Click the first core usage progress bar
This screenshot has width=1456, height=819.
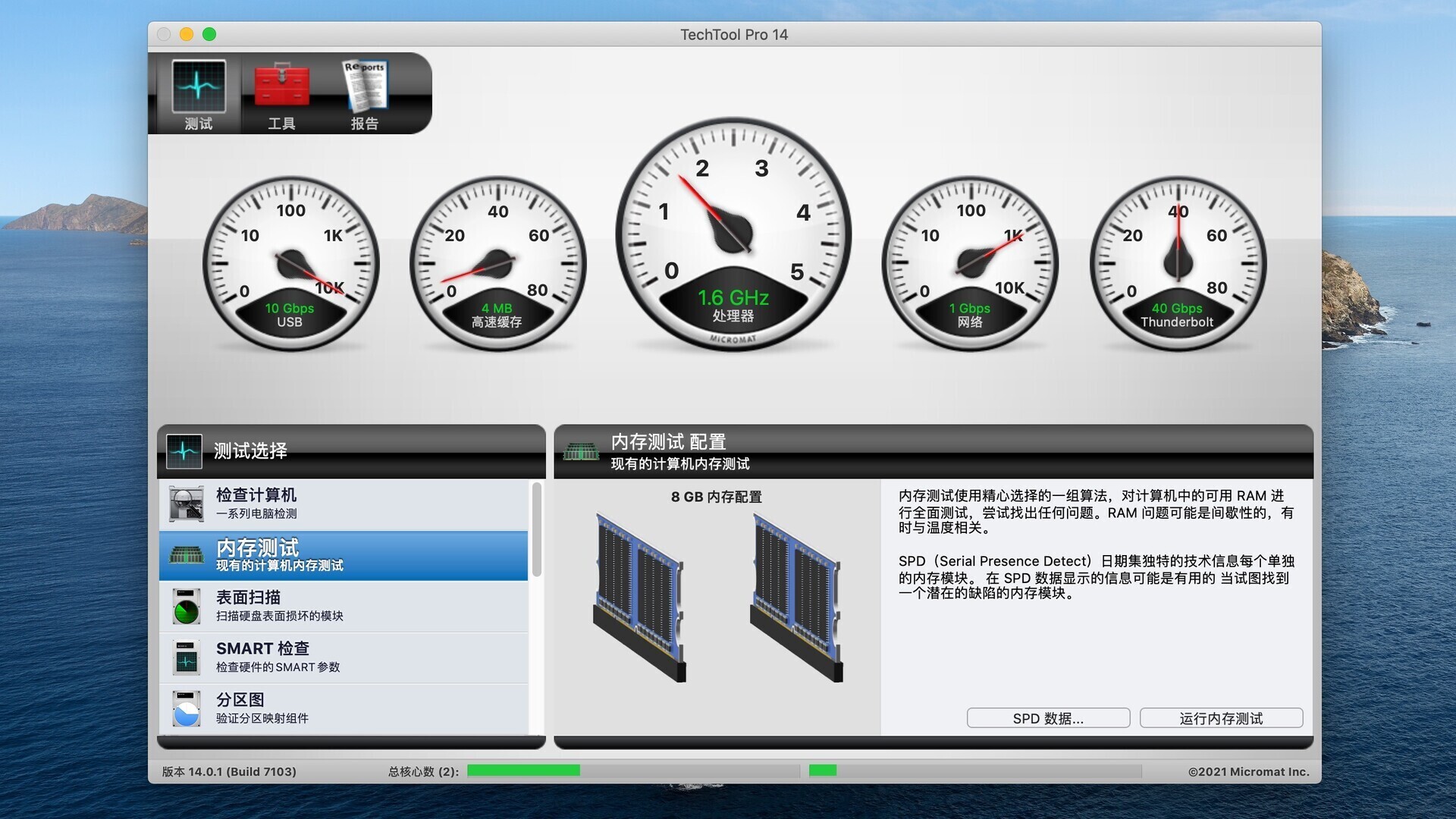click(633, 770)
